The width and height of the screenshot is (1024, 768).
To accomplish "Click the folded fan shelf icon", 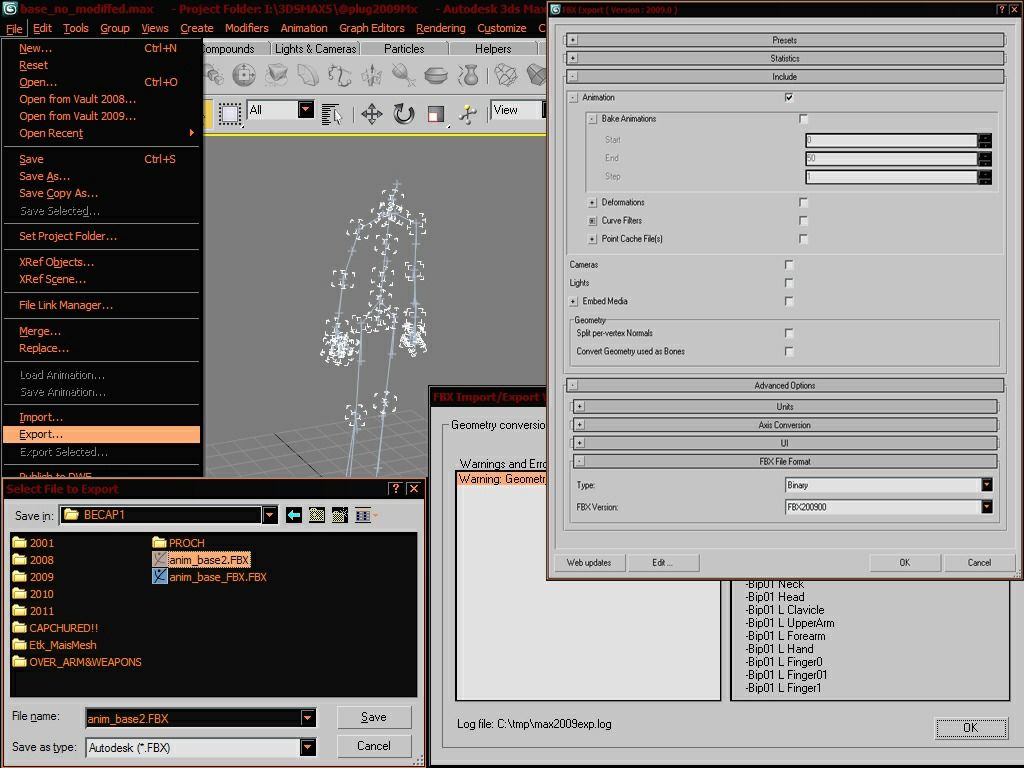I will pos(308,75).
